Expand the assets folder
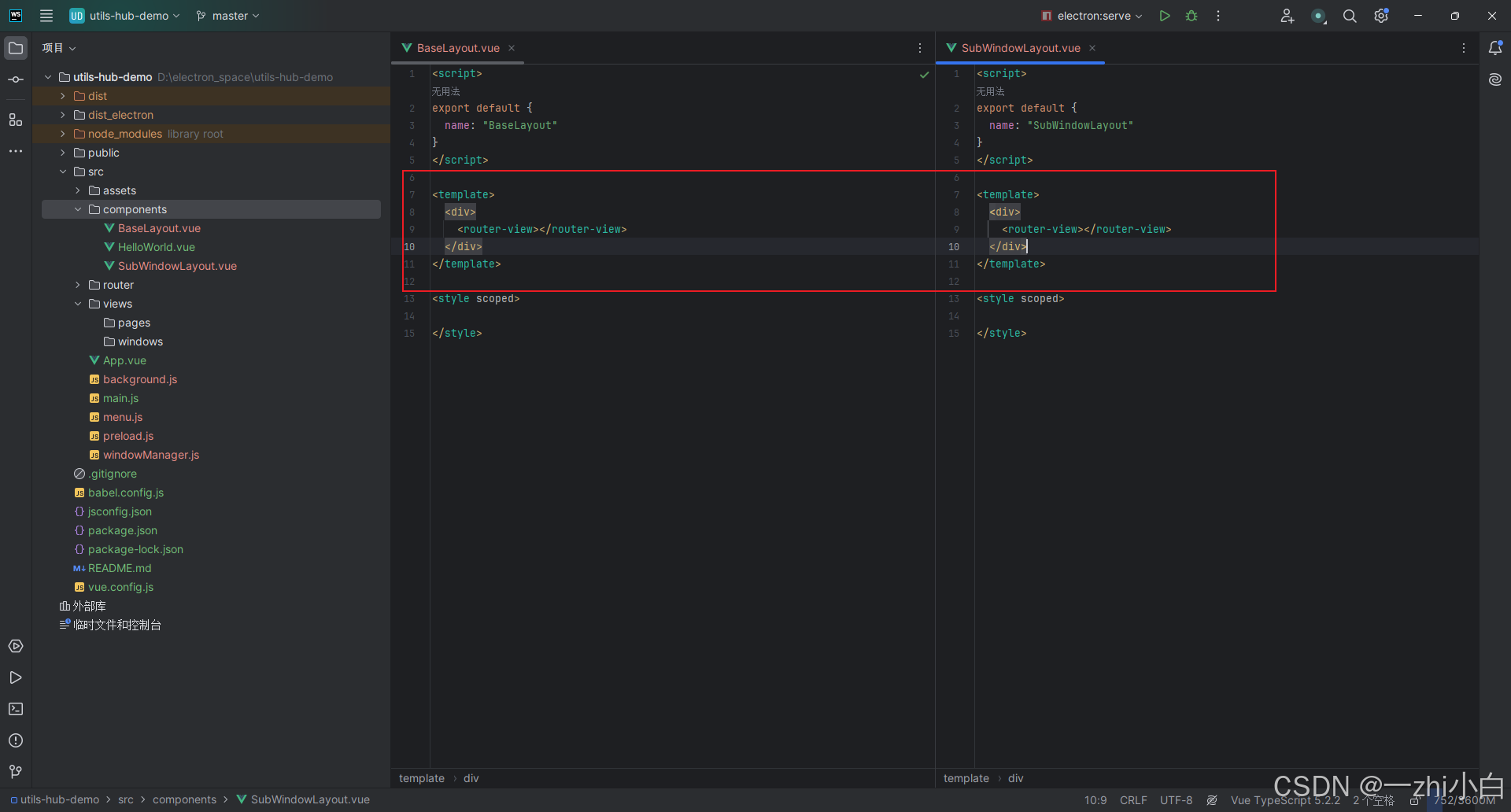Viewport: 1511px width, 812px height. click(x=78, y=190)
